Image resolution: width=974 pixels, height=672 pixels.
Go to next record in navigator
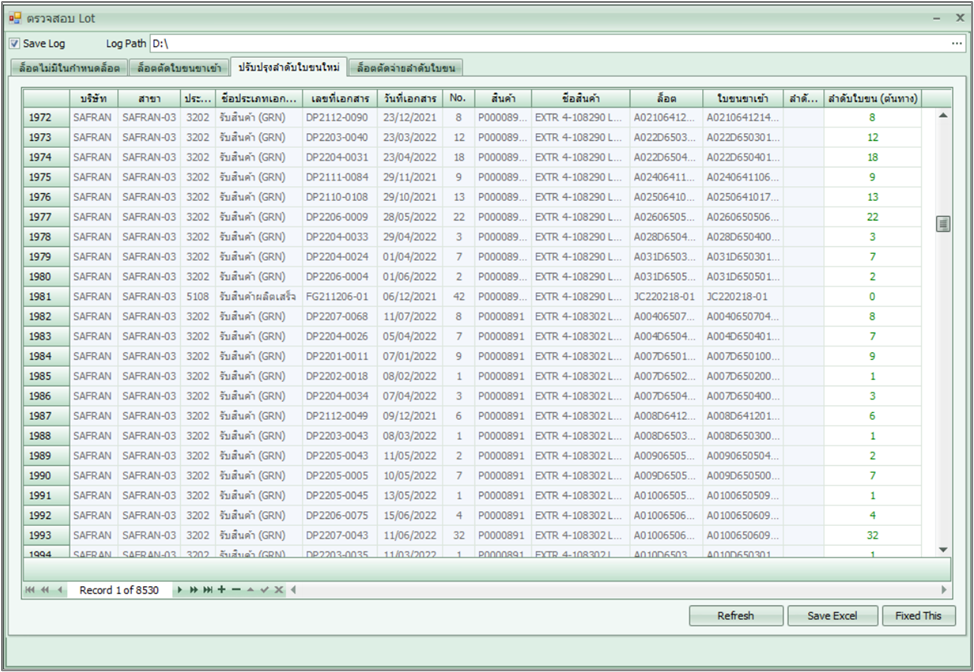coord(180,590)
